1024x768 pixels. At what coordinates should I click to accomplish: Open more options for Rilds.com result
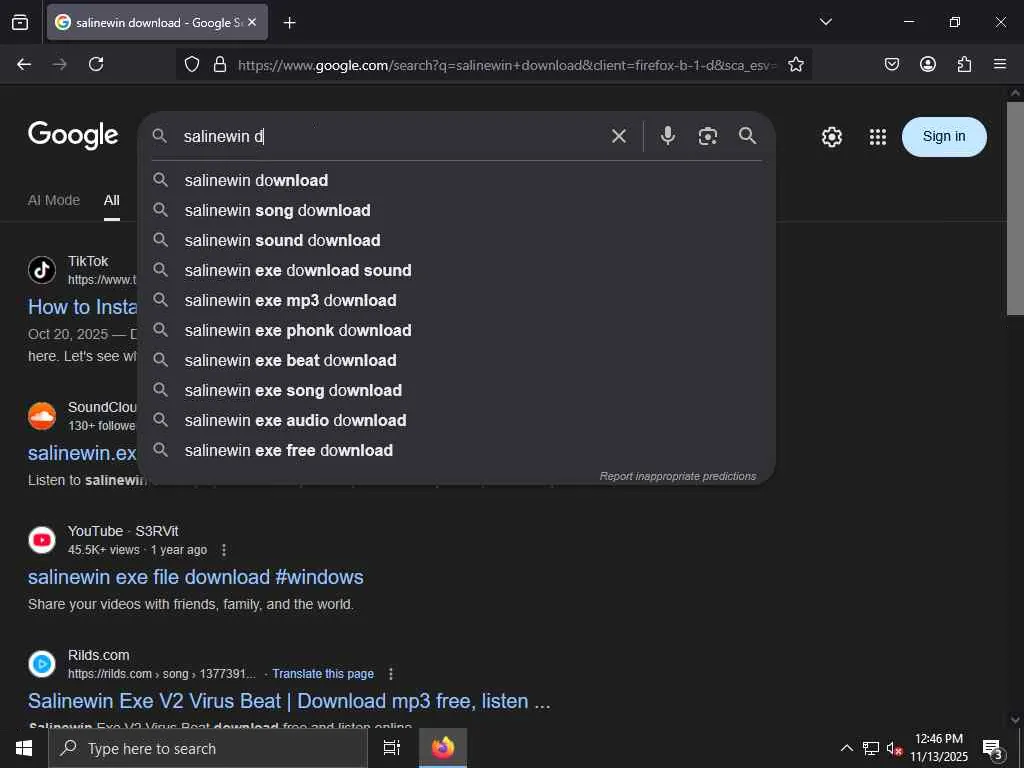[x=391, y=673]
